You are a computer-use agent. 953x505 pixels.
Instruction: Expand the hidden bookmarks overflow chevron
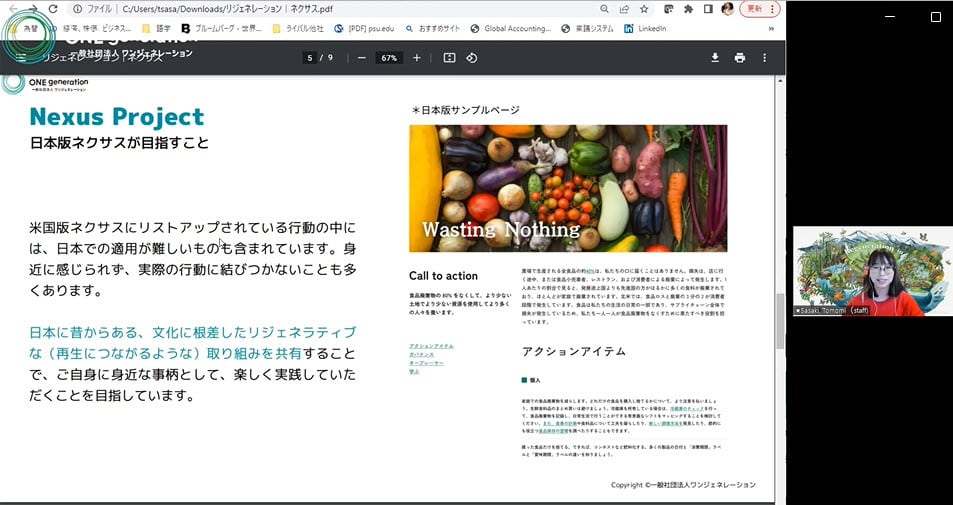tap(770, 29)
